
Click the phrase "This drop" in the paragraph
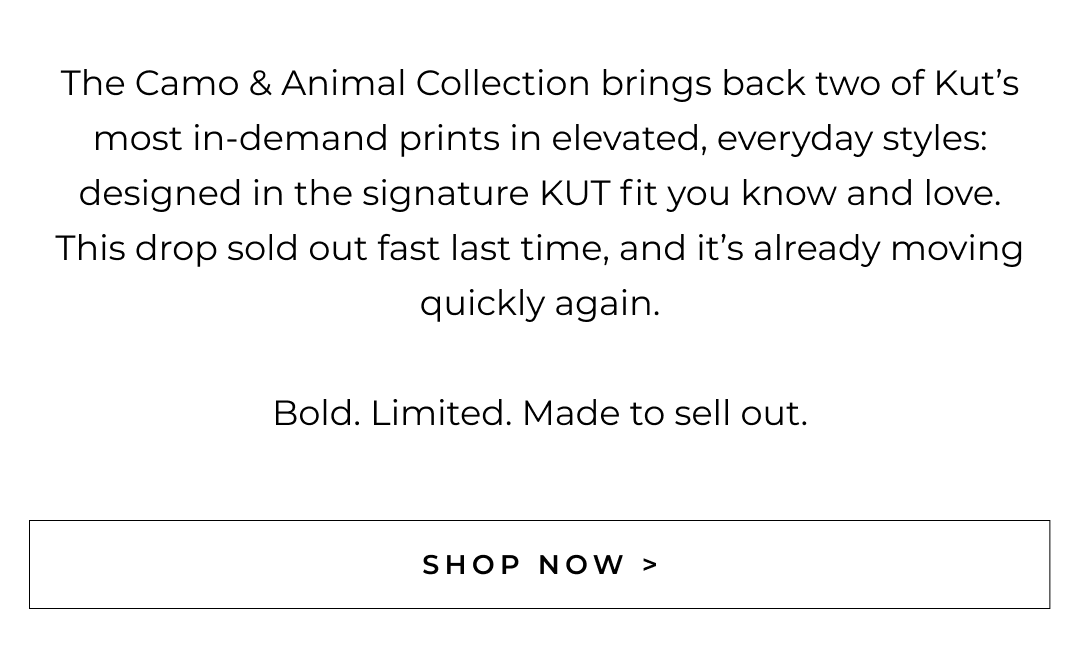click(x=135, y=248)
